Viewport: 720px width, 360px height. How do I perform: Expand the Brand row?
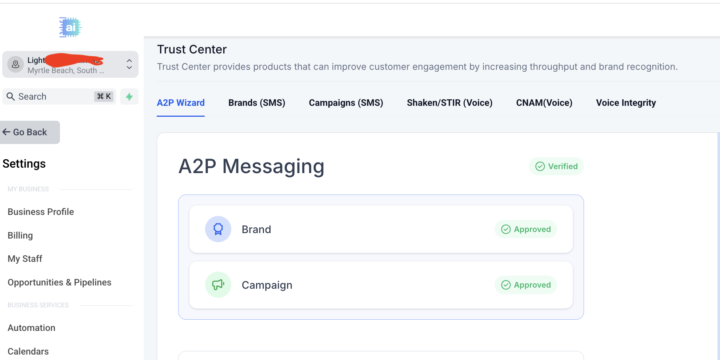pyautogui.click(x=381, y=229)
